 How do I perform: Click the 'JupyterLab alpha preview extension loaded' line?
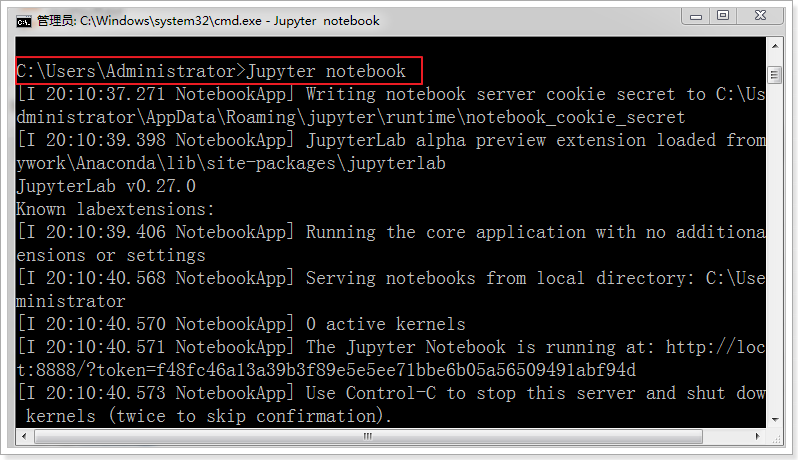[391, 140]
